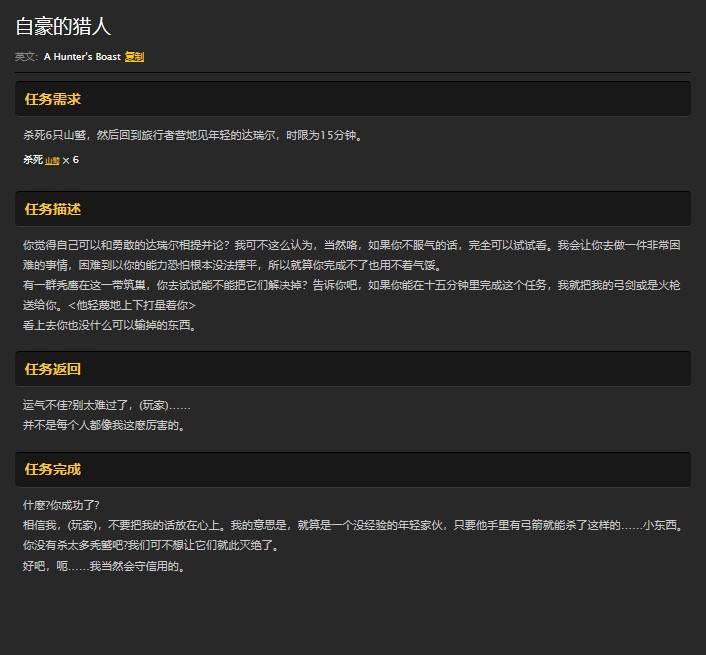
Task: Select the English name A Hunter's Boast
Action: [82, 57]
